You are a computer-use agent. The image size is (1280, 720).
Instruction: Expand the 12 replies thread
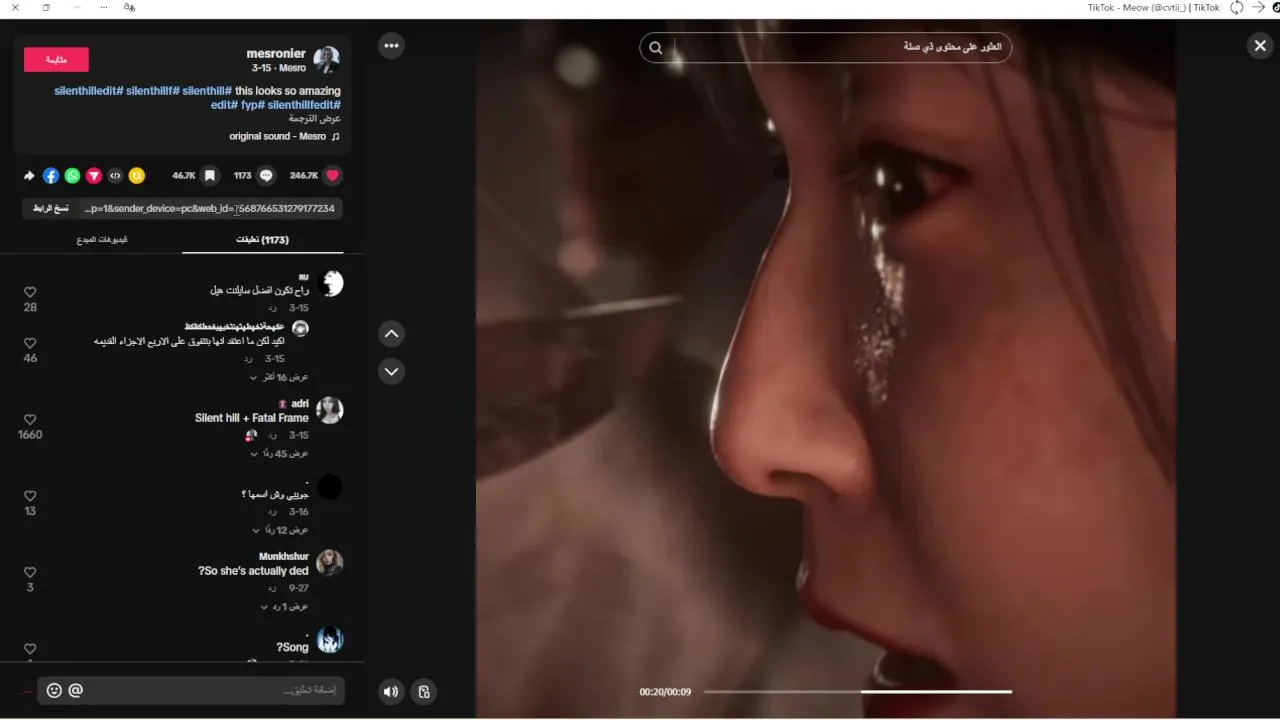click(279, 530)
